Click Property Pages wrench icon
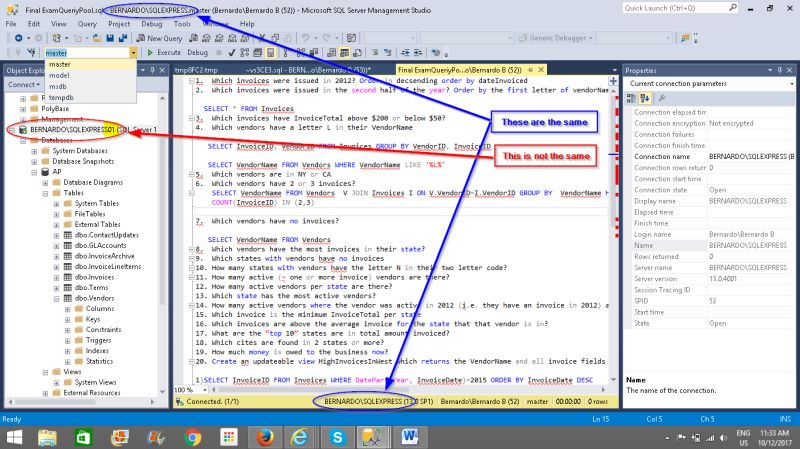Image resolution: width=800 pixels, height=449 pixels. (x=662, y=98)
